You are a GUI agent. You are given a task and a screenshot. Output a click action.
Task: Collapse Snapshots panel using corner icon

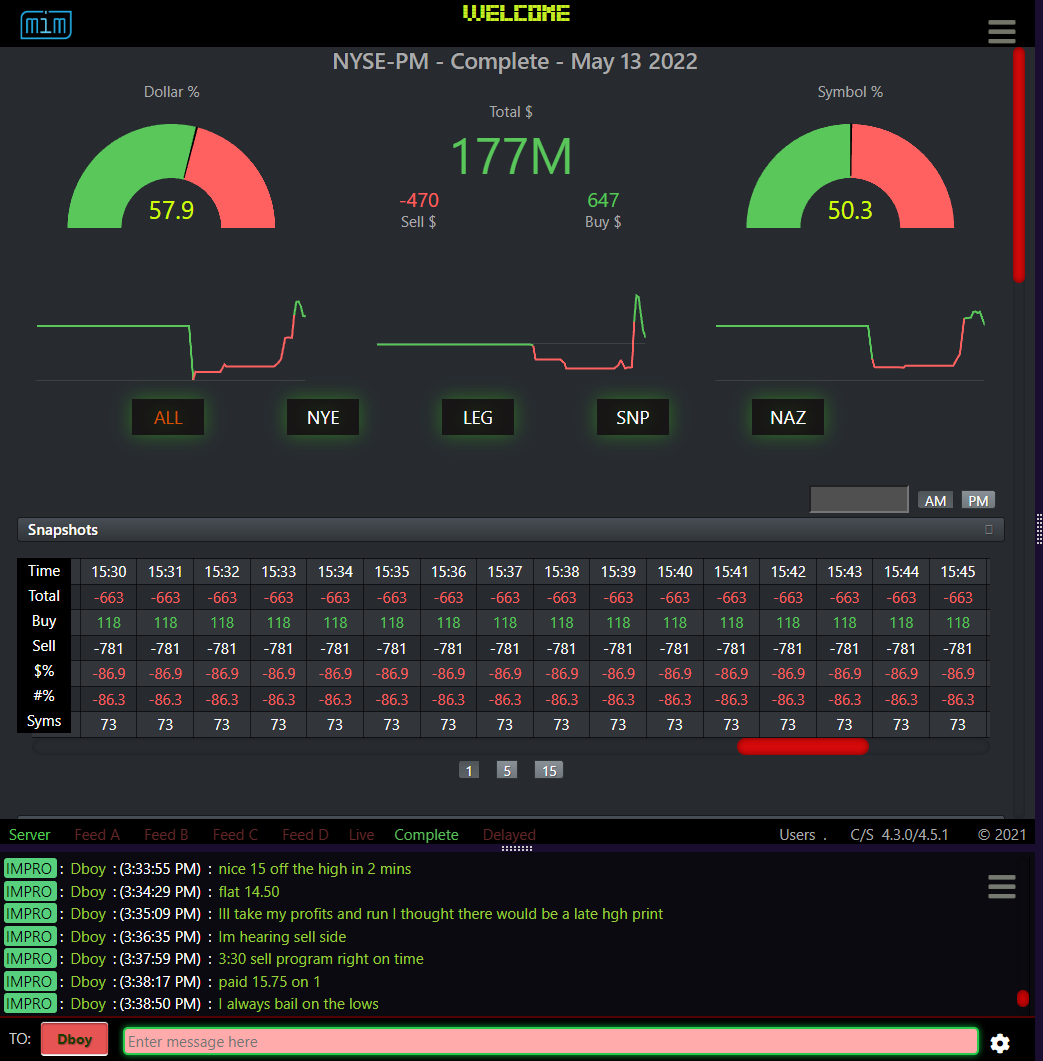[989, 530]
